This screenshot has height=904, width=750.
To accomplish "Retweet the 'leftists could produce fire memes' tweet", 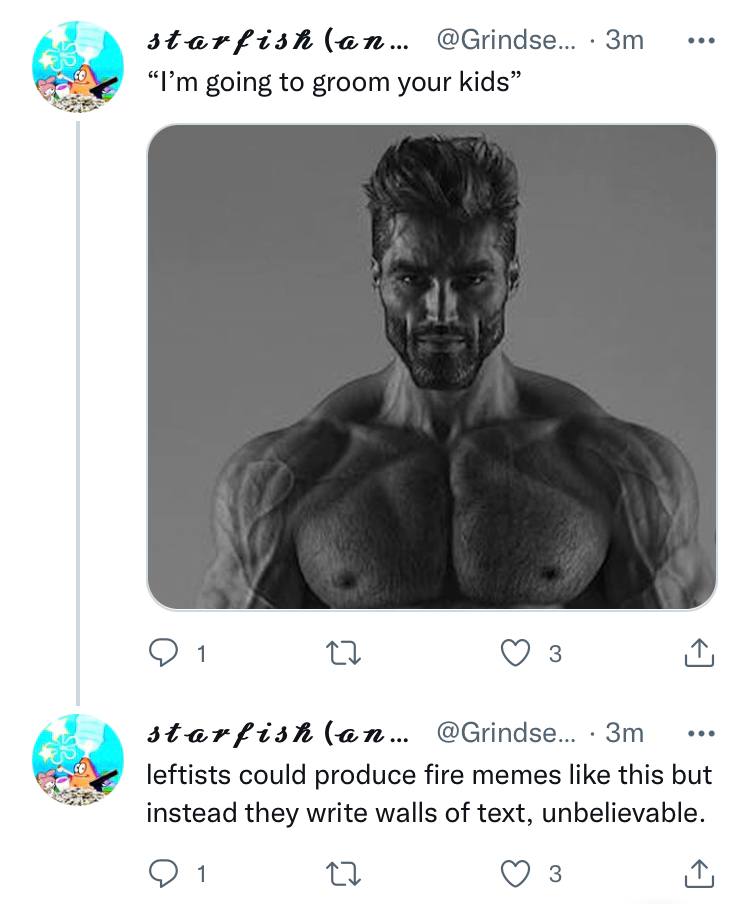I will 344,874.
